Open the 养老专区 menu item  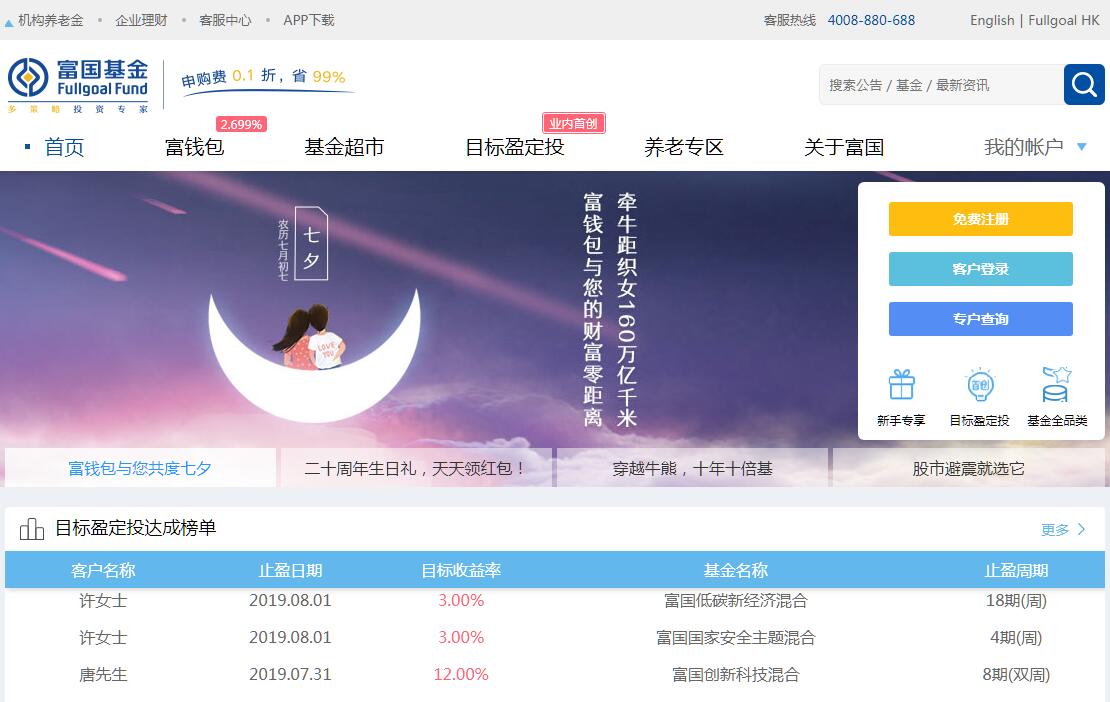click(684, 147)
